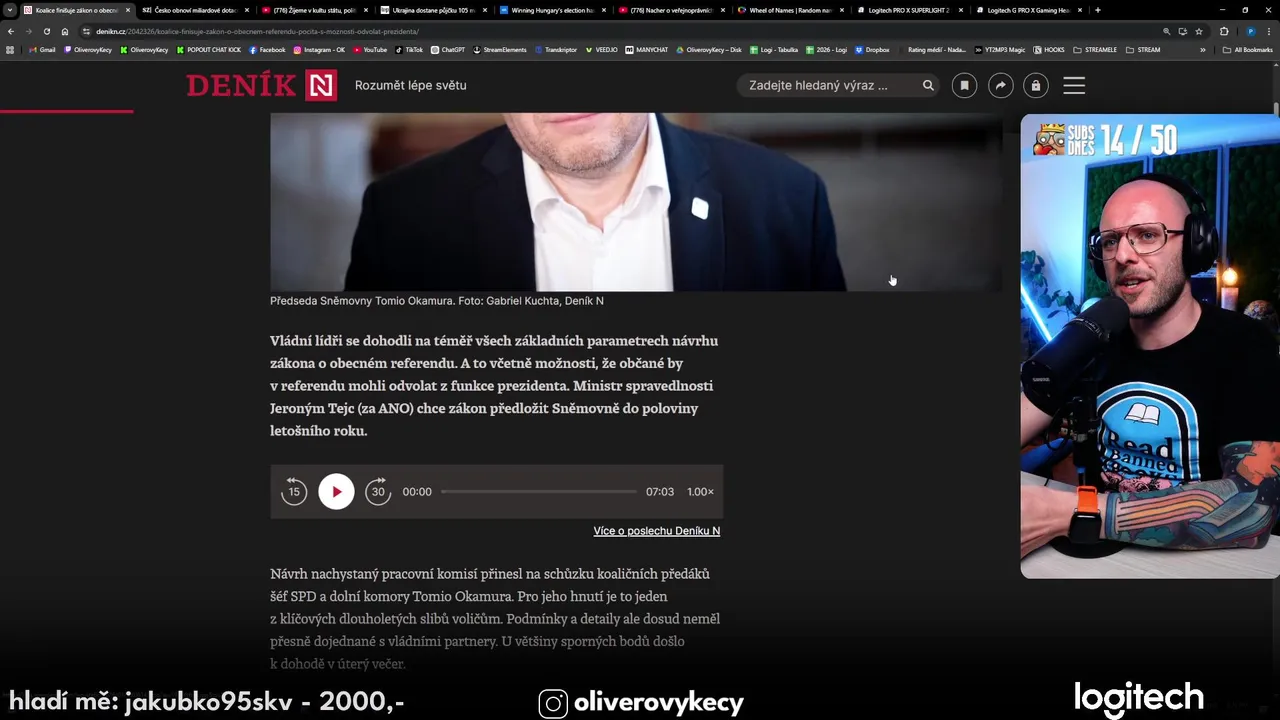Open the Chrome profile avatar
1280x720 pixels.
coord(1250,31)
